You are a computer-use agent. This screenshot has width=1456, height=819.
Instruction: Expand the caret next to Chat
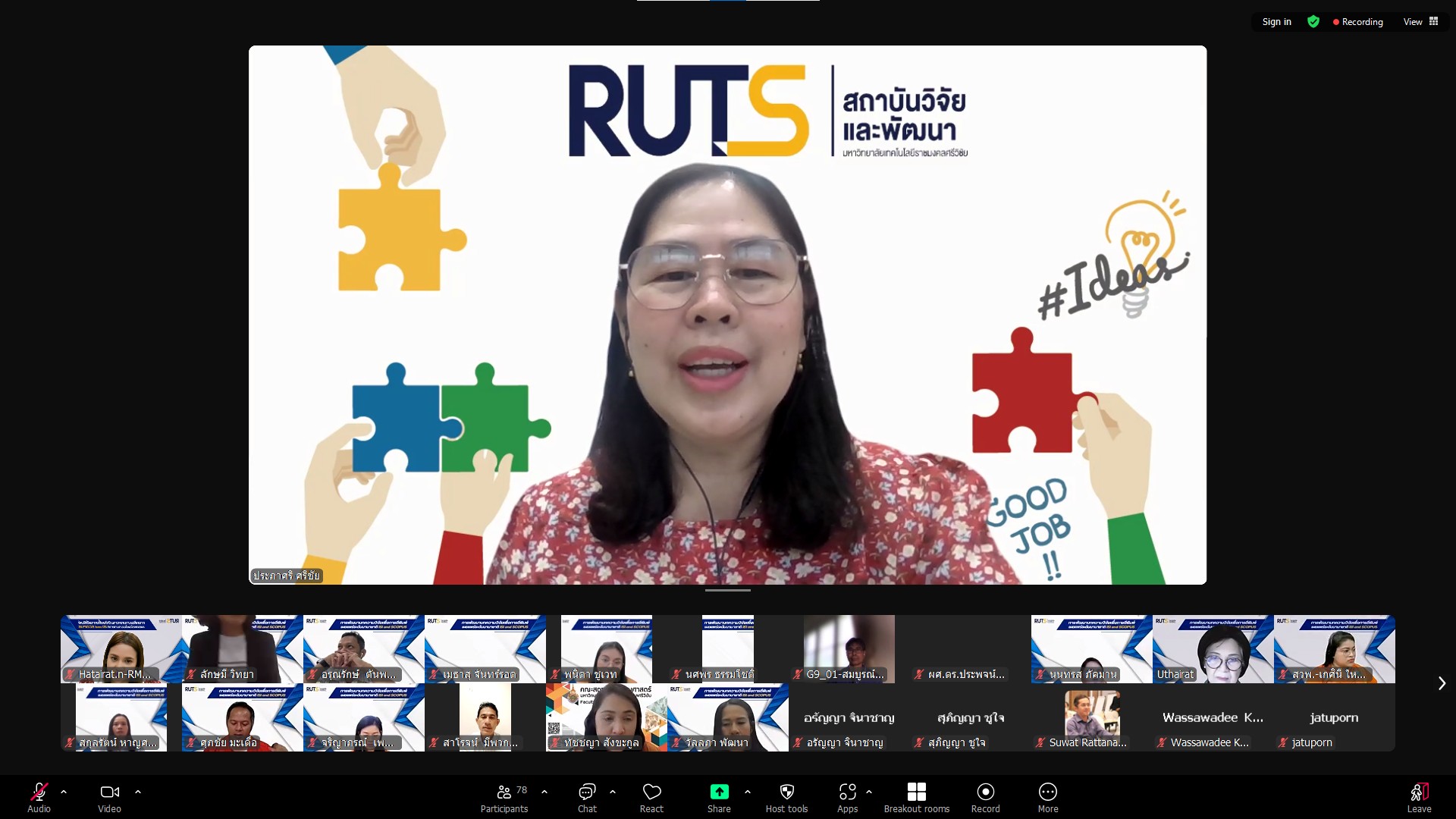point(613,792)
